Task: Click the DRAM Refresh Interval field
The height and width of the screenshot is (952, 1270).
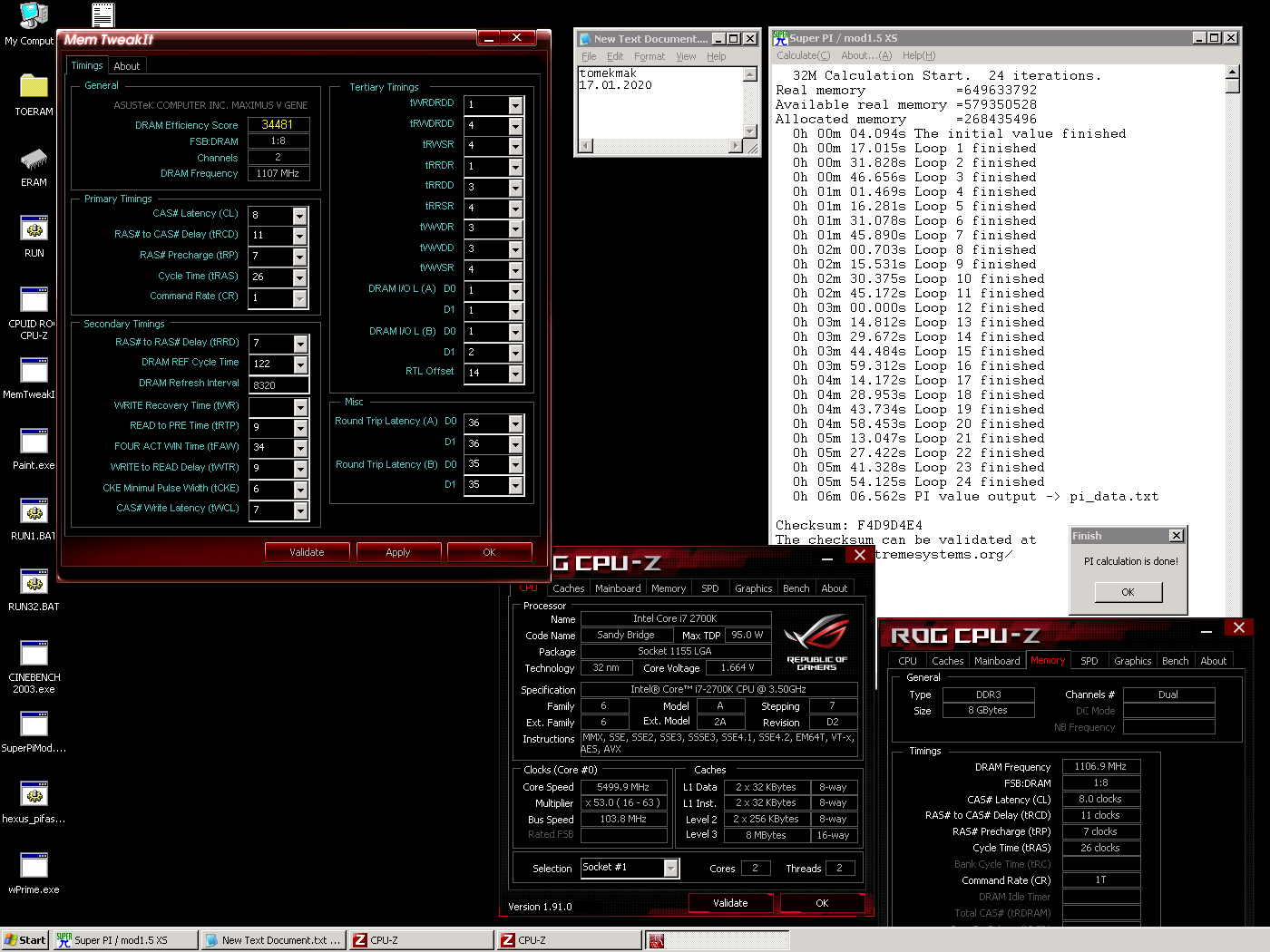Action: coord(279,385)
